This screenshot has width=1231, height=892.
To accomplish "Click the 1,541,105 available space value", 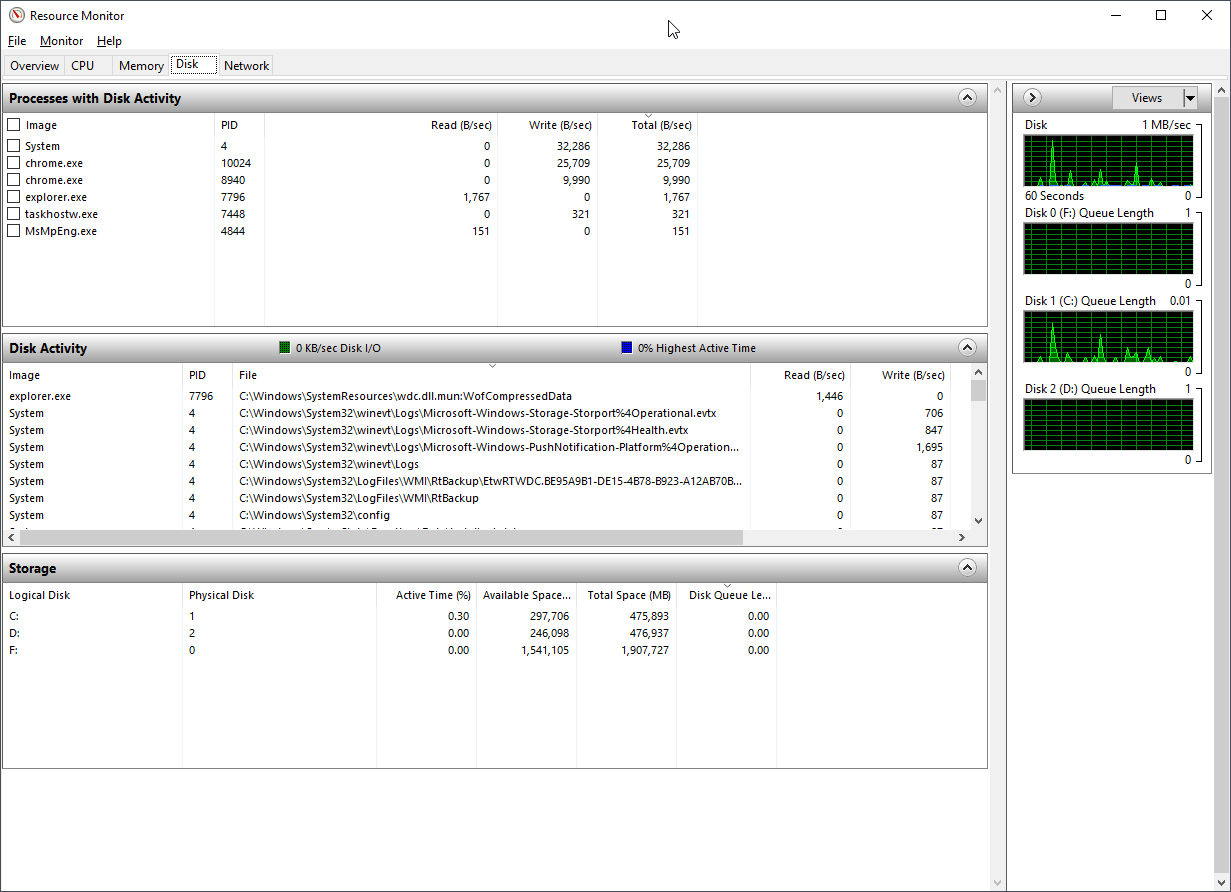I will click(545, 650).
